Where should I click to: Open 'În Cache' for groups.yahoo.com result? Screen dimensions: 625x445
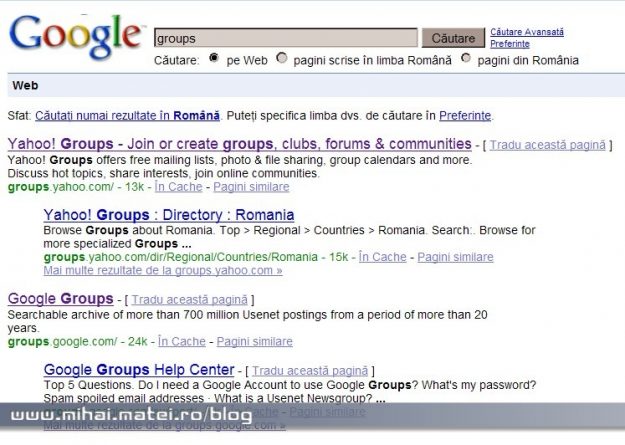[178, 187]
